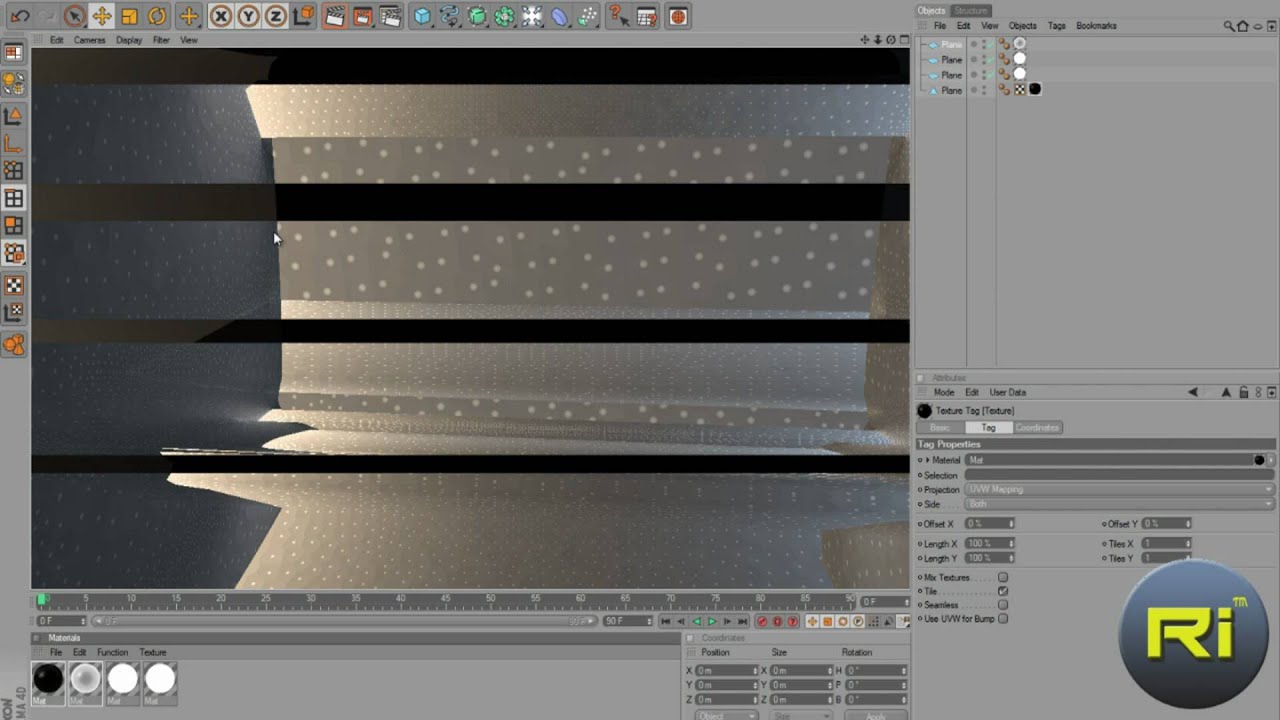
Task: Activate the Rotate tool
Action: coord(157,16)
